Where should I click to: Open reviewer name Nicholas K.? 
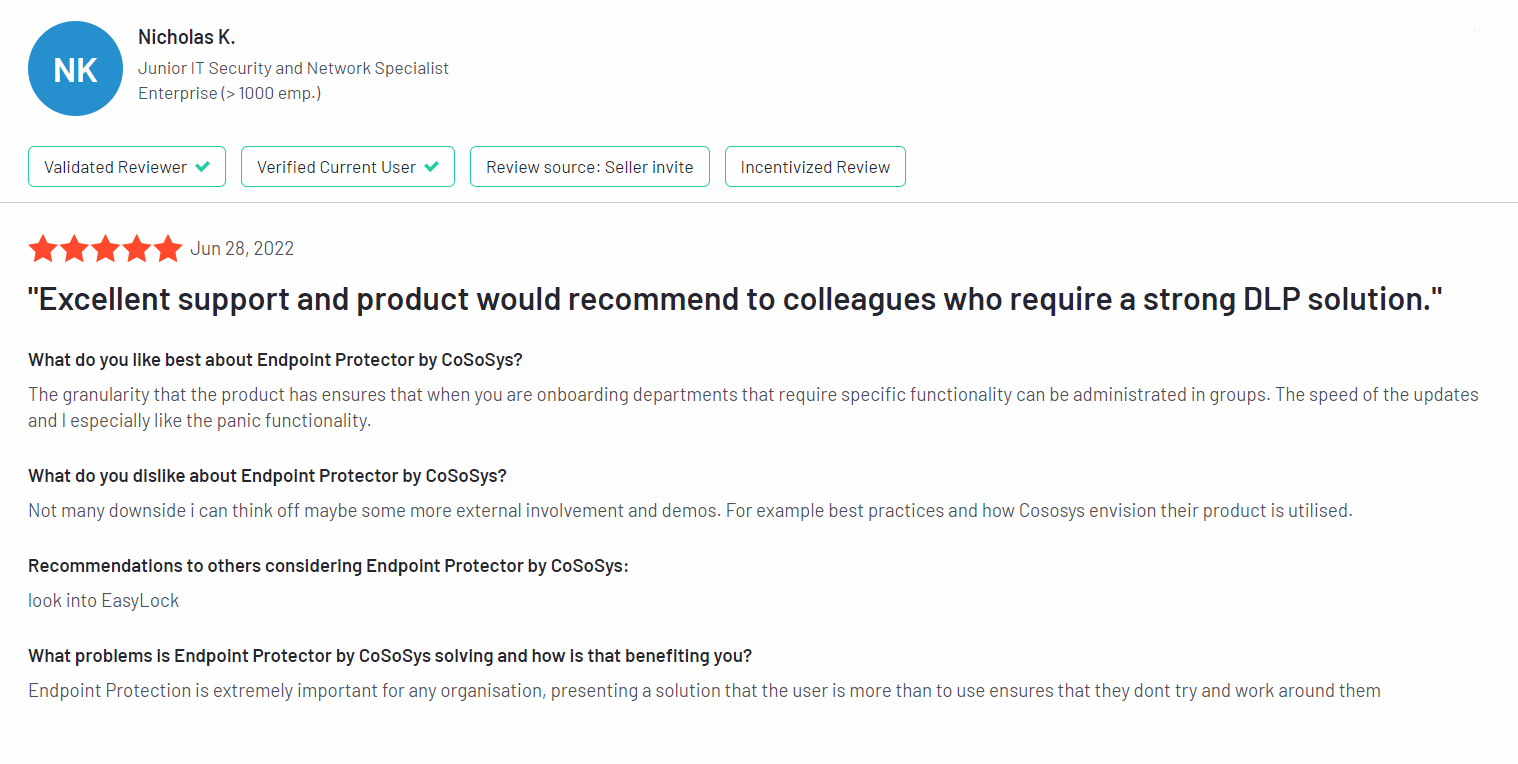(x=187, y=37)
